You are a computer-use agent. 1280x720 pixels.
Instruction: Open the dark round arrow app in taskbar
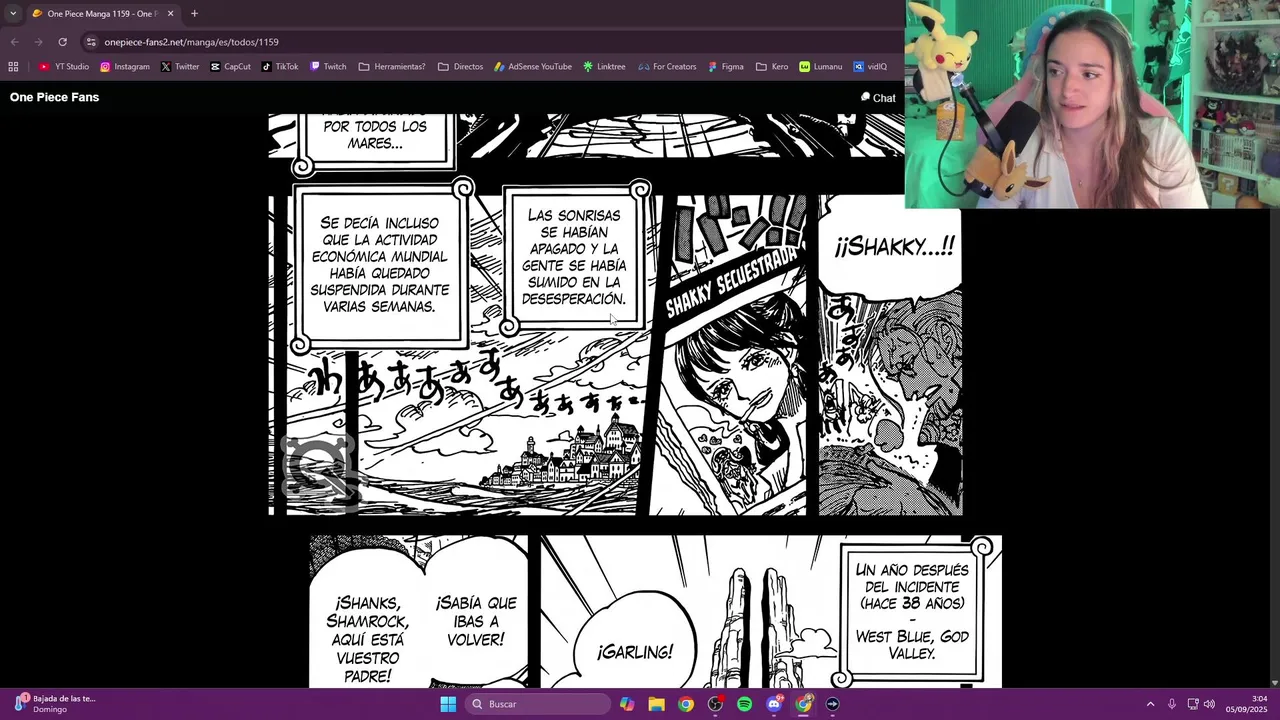click(832, 704)
